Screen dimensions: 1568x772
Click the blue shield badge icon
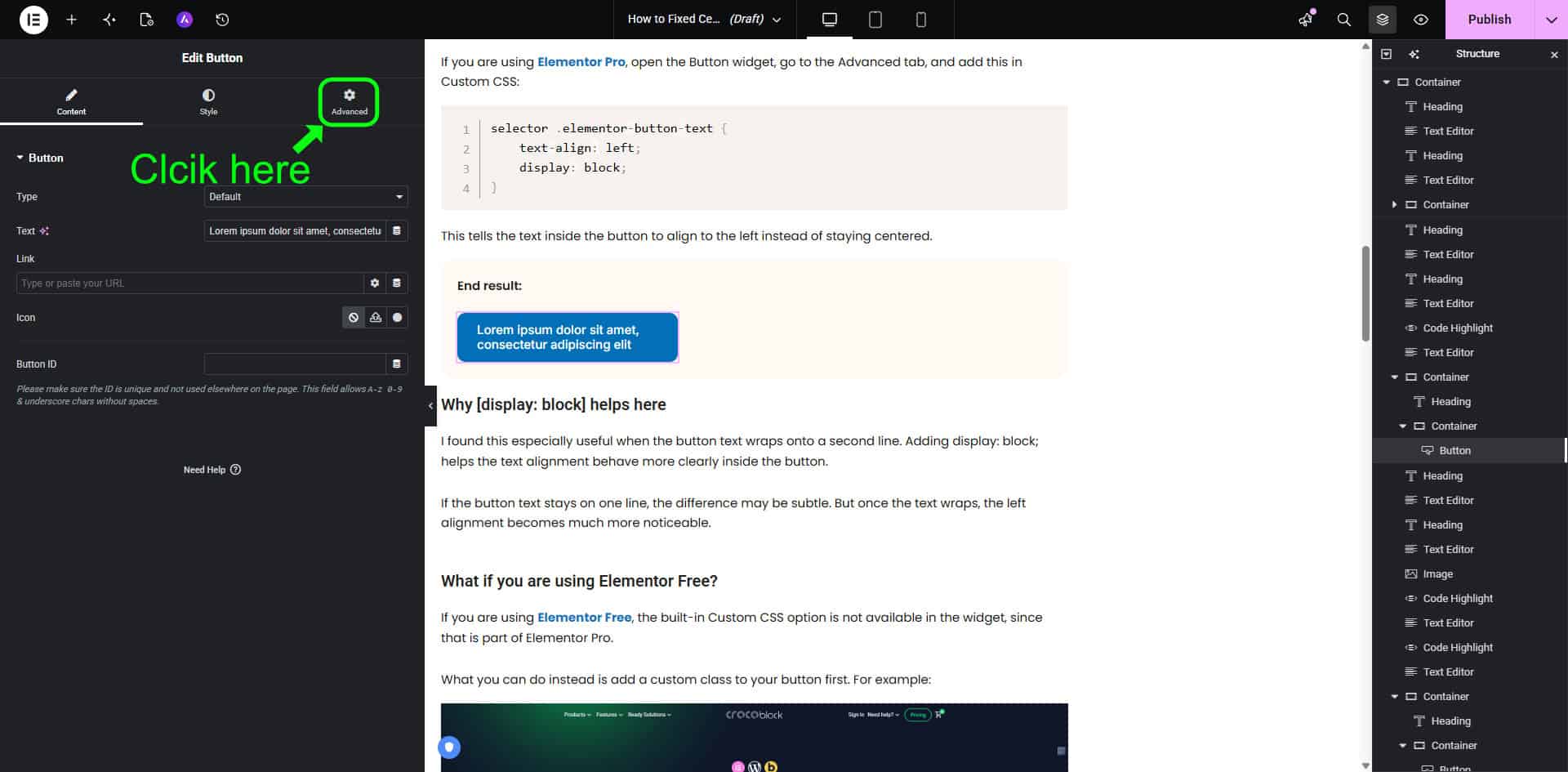click(449, 747)
